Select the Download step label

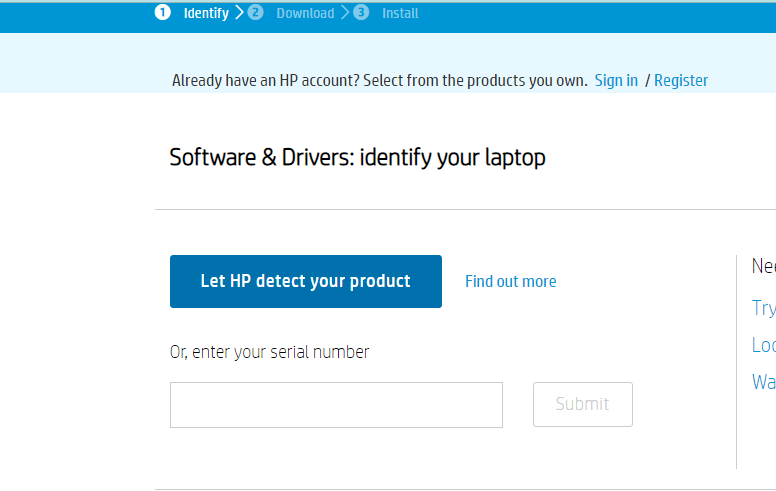point(305,13)
